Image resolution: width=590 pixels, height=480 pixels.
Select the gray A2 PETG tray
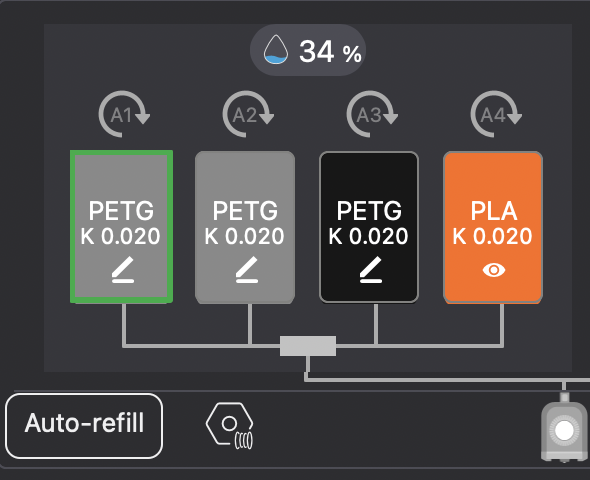pyautogui.click(x=245, y=227)
